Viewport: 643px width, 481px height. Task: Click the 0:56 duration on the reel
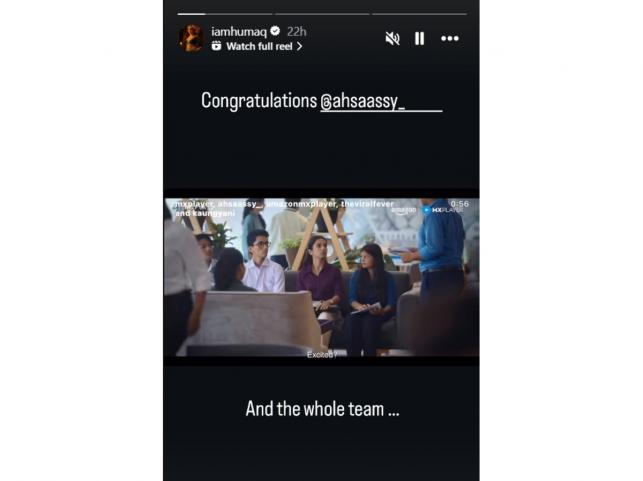click(x=459, y=203)
